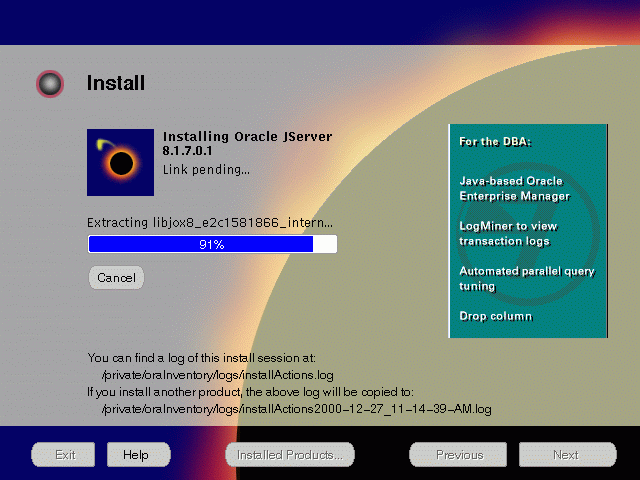Advance with the Next button
The image size is (640, 480).
(567, 454)
